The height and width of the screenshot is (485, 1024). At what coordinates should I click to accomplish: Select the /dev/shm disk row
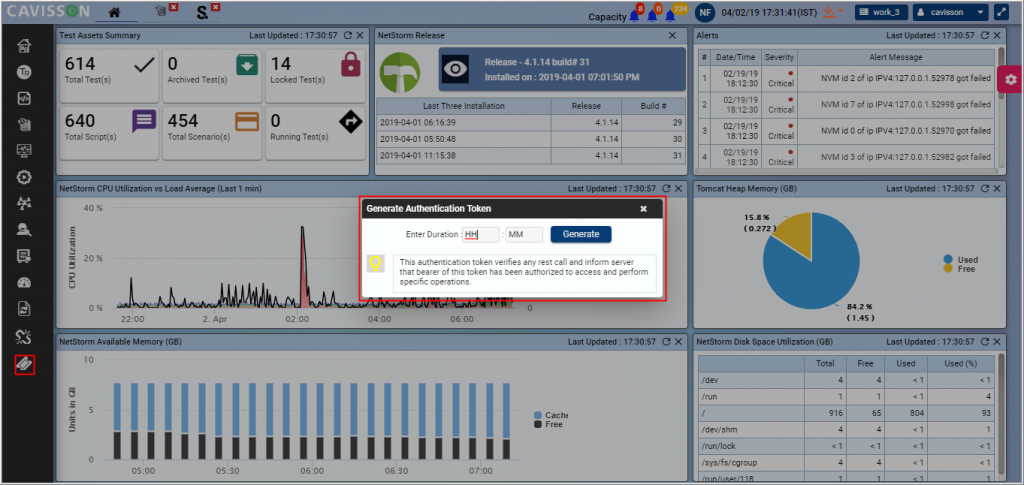point(846,430)
